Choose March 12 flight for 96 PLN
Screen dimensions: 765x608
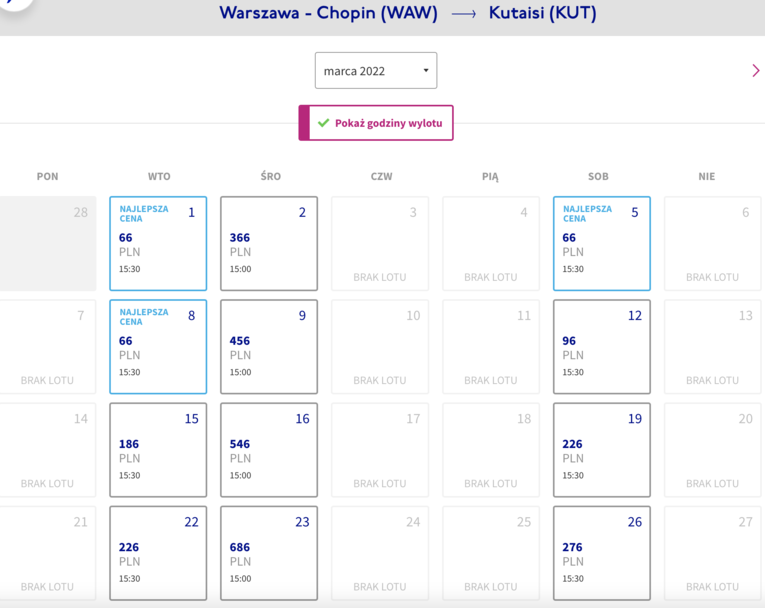point(602,347)
